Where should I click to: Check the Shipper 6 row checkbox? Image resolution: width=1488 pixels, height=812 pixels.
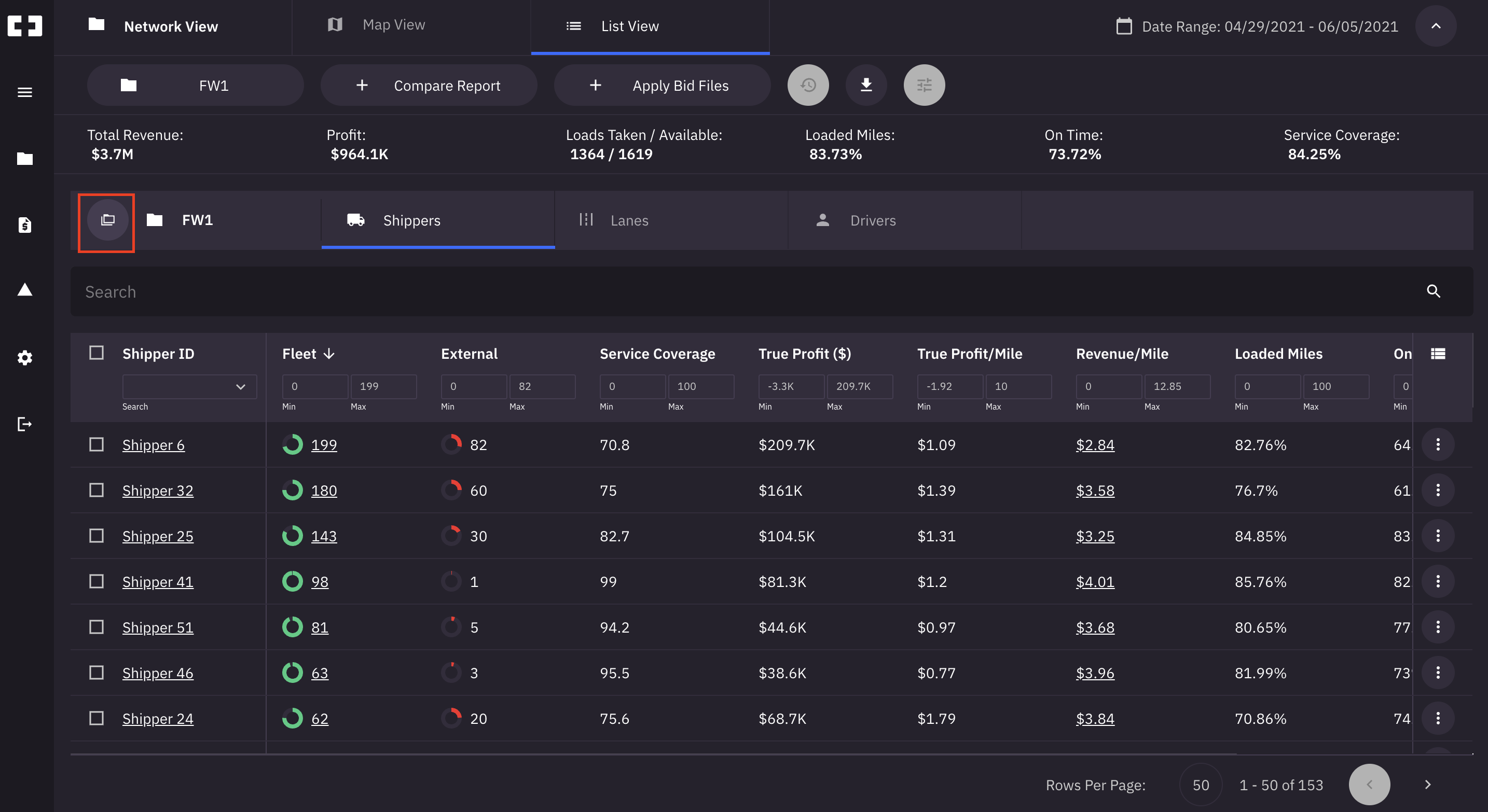click(97, 444)
